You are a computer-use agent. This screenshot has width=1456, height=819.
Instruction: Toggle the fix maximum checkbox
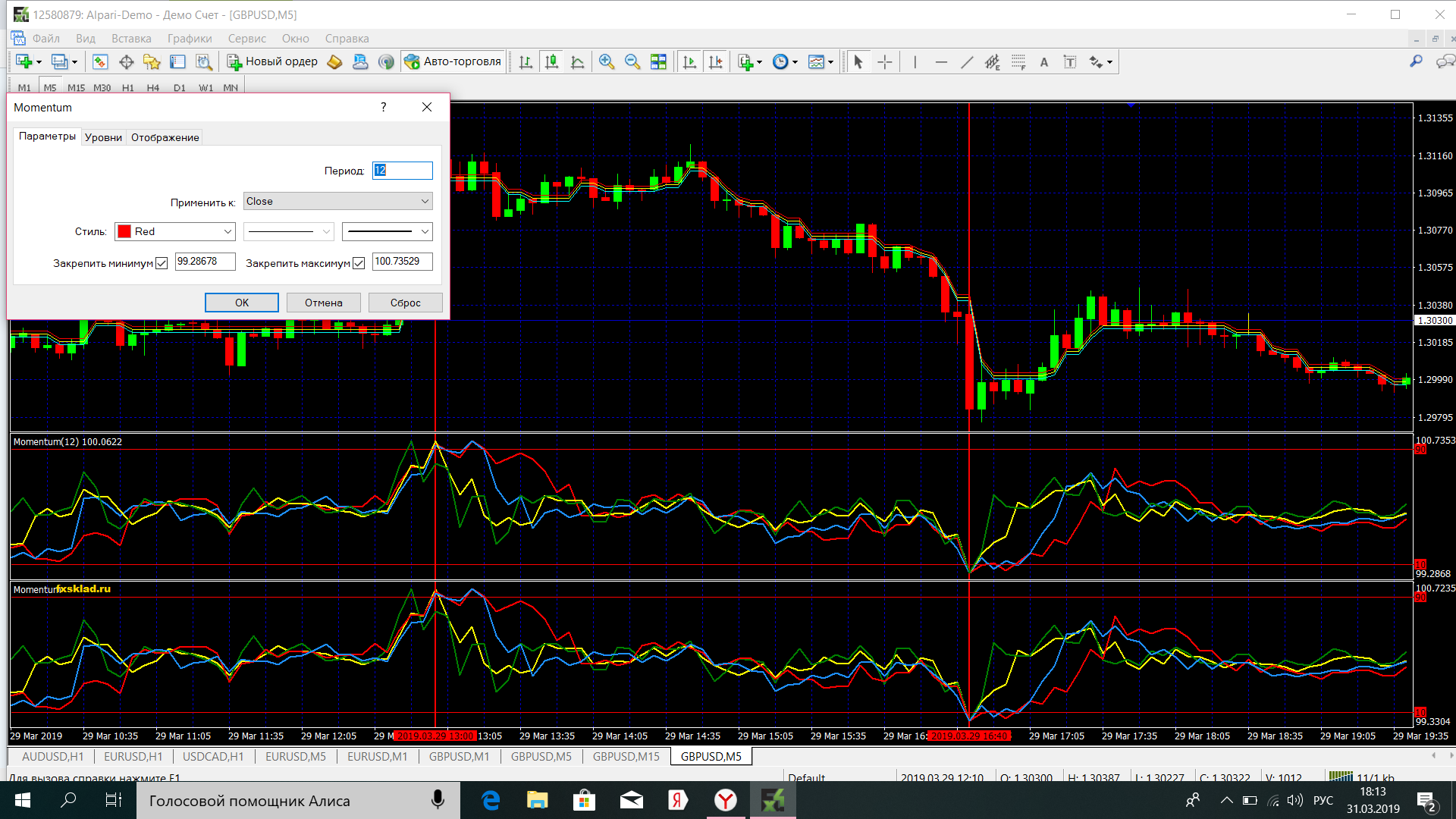tap(359, 264)
